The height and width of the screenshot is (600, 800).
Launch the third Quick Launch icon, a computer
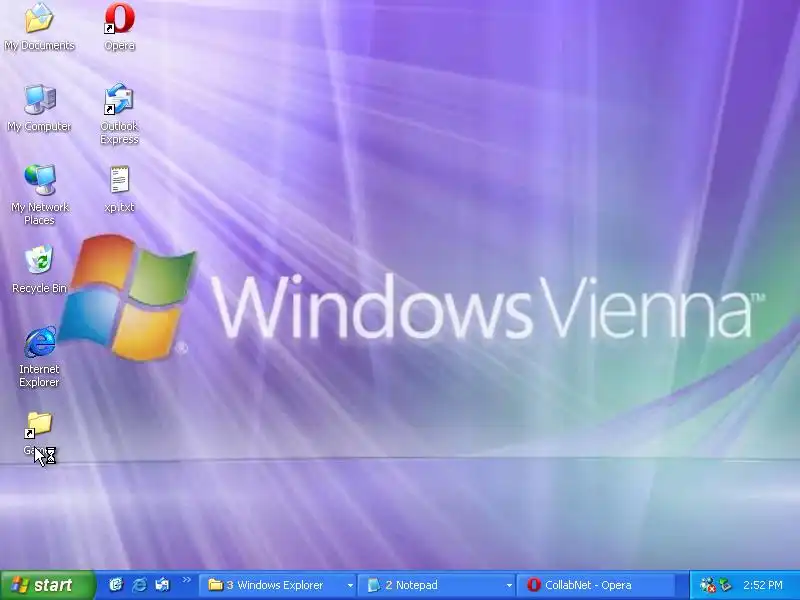pos(162,585)
